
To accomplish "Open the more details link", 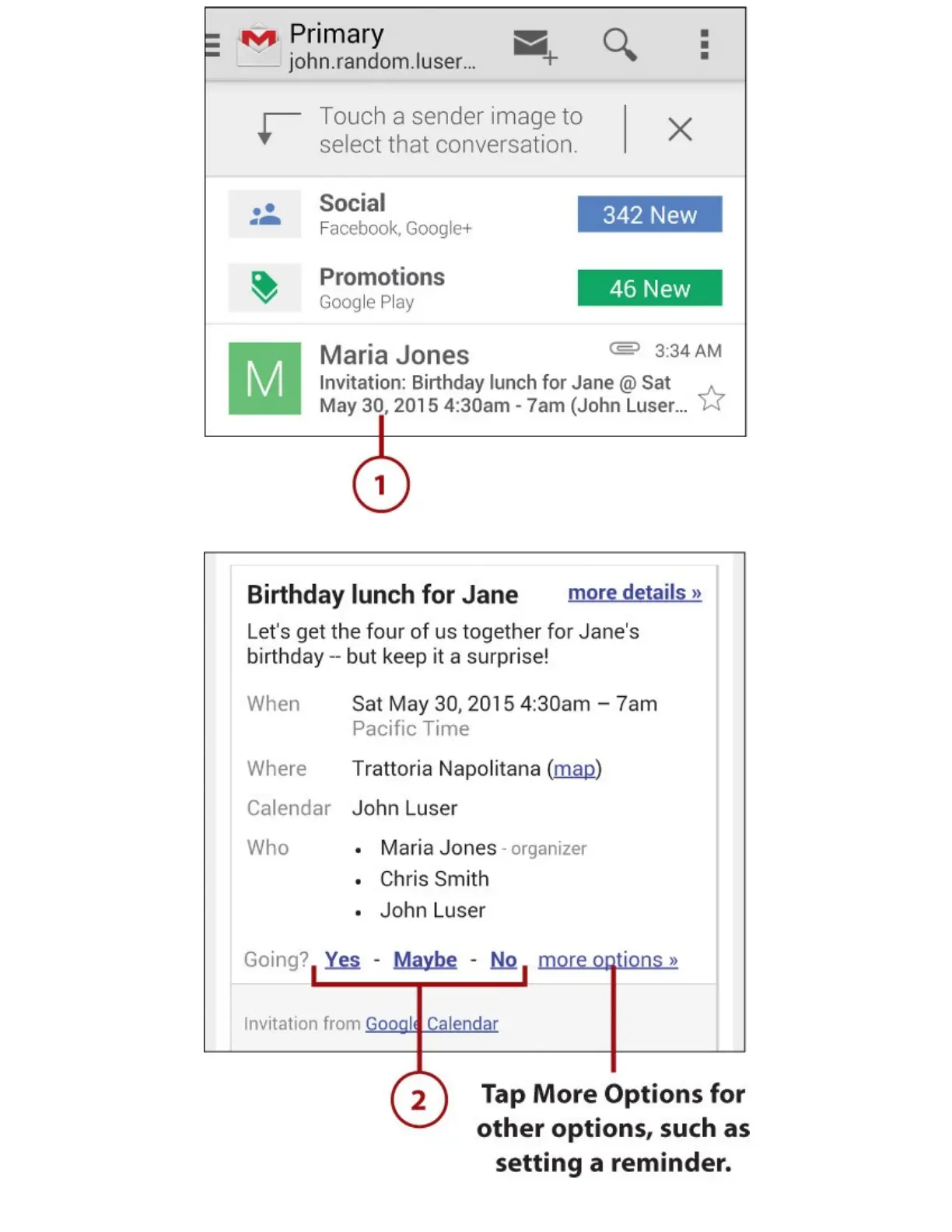I will point(635,593).
